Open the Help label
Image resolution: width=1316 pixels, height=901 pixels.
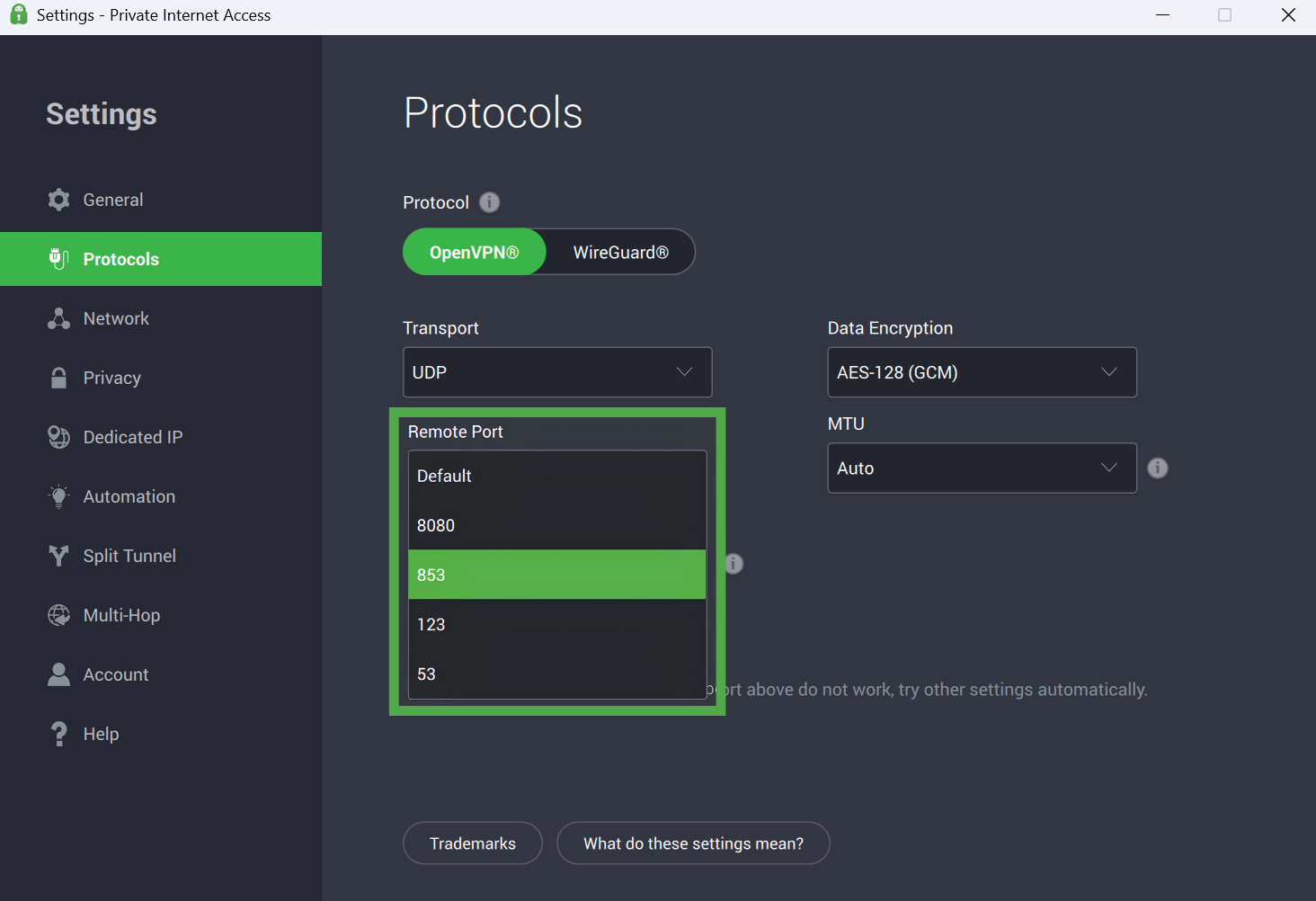(x=101, y=734)
